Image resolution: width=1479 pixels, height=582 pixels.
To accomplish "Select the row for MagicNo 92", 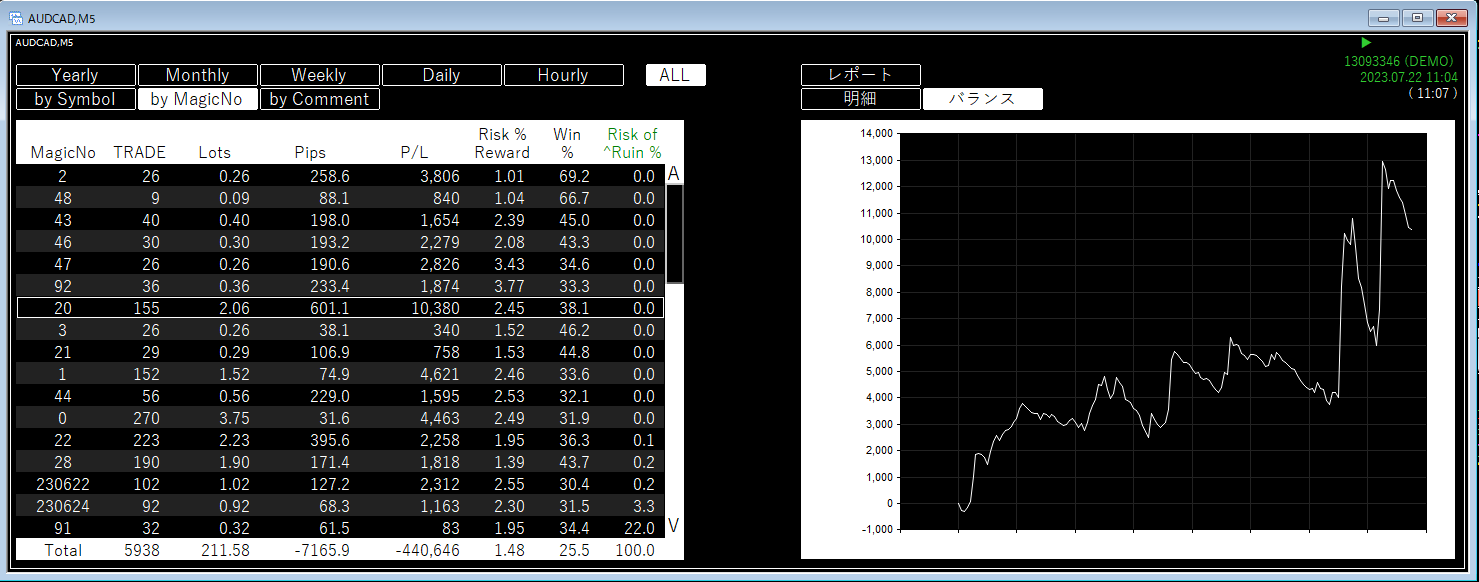I will [340, 286].
